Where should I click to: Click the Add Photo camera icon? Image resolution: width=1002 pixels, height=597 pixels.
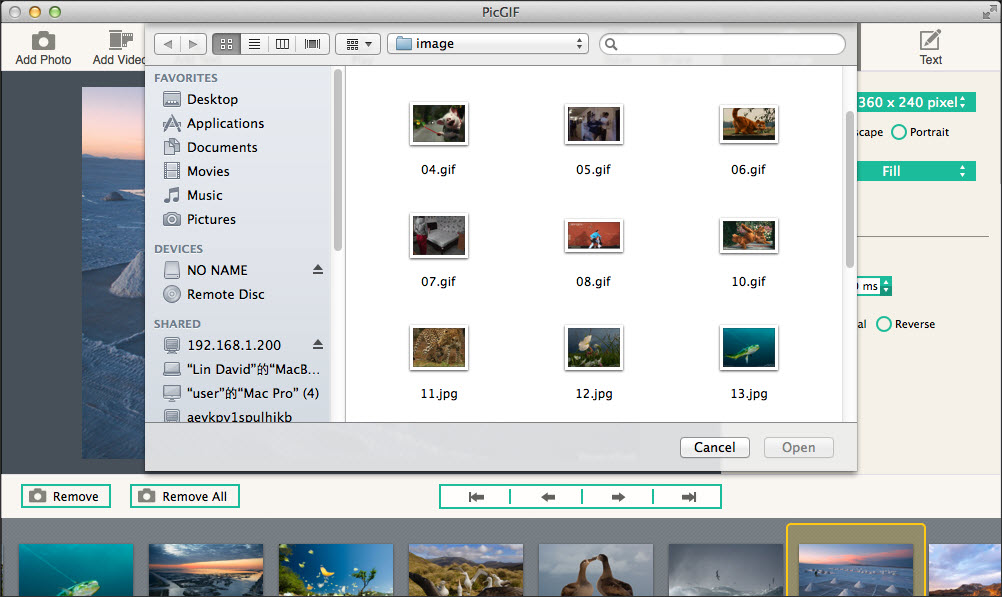[x=43, y=41]
